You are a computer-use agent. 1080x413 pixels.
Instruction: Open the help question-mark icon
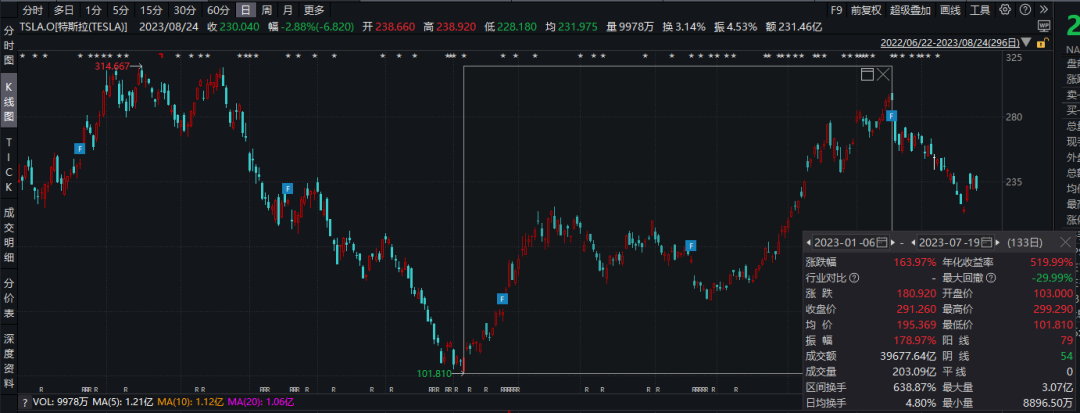(1026, 10)
